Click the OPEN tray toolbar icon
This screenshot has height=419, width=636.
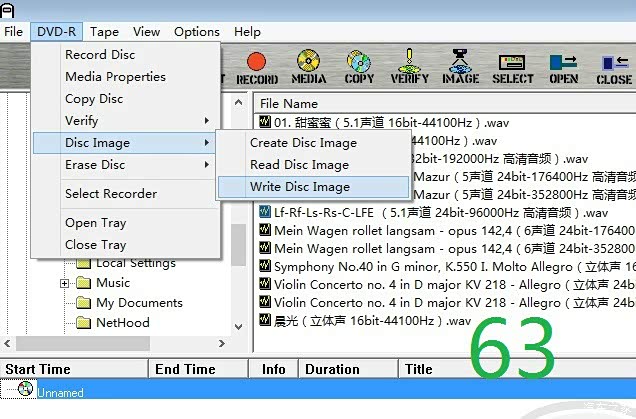tap(564, 66)
